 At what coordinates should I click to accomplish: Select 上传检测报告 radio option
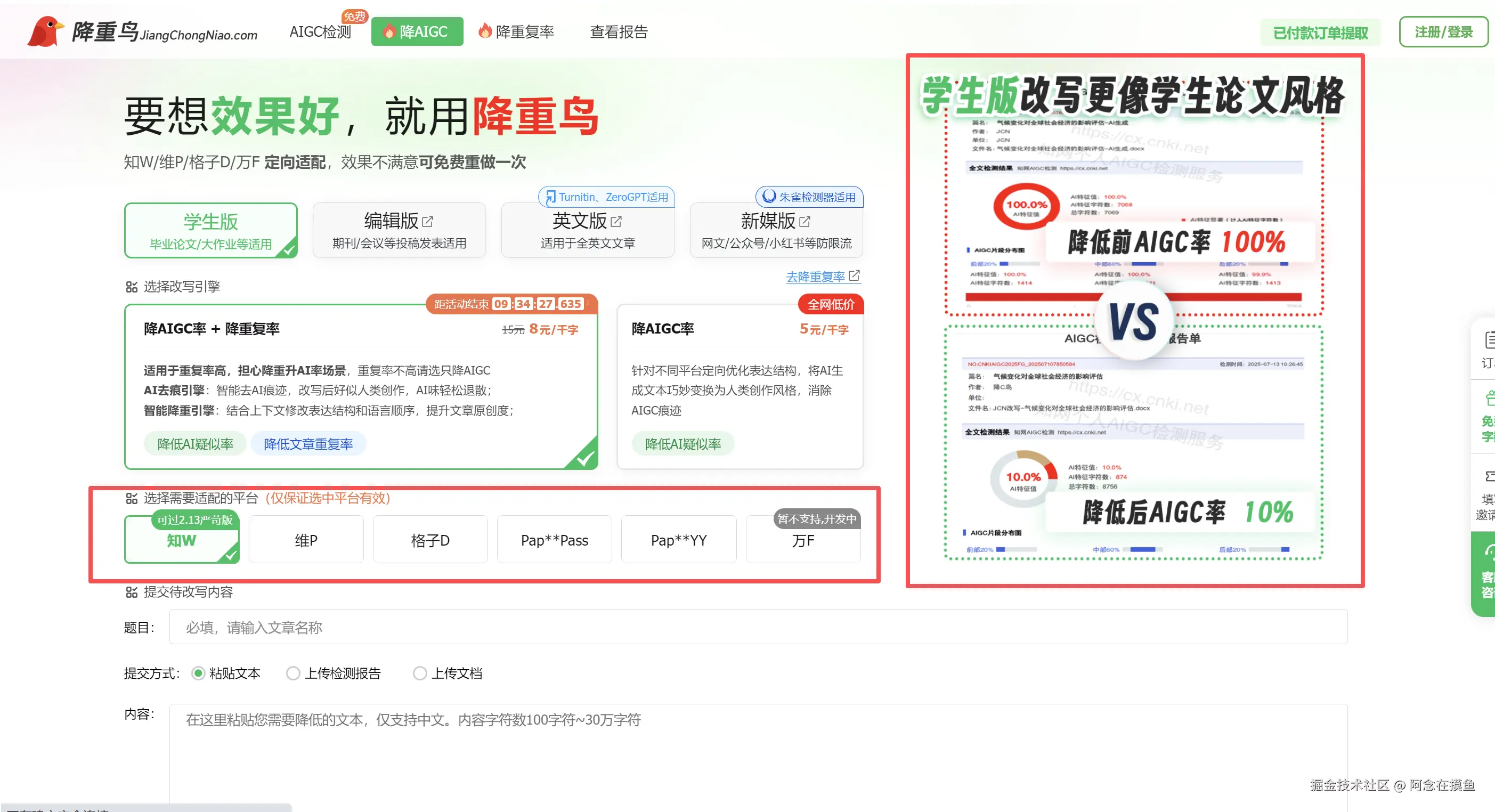pos(293,673)
